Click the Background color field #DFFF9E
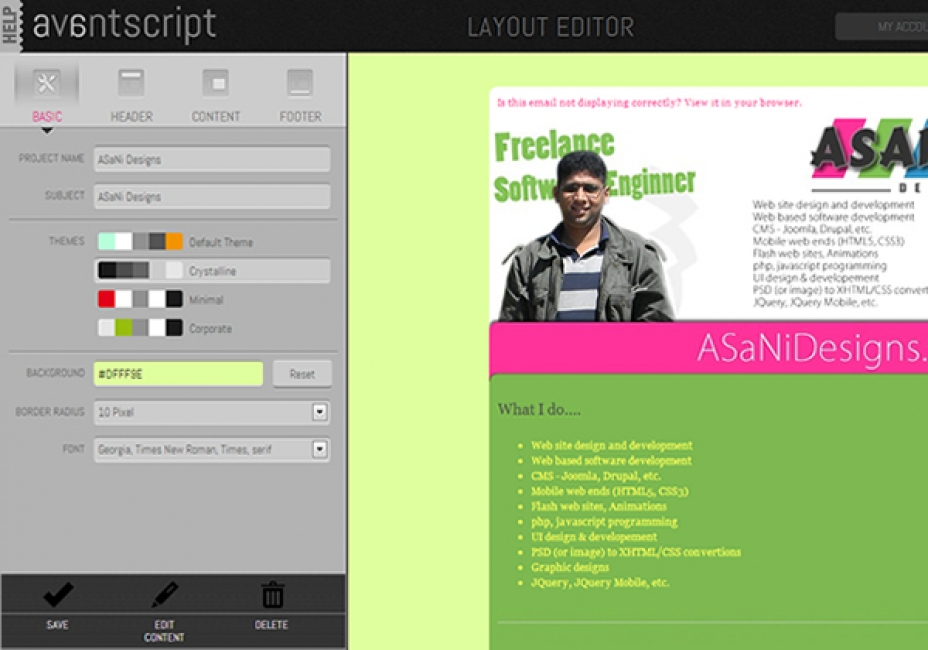Viewport: 928px width, 650px height. (178, 374)
